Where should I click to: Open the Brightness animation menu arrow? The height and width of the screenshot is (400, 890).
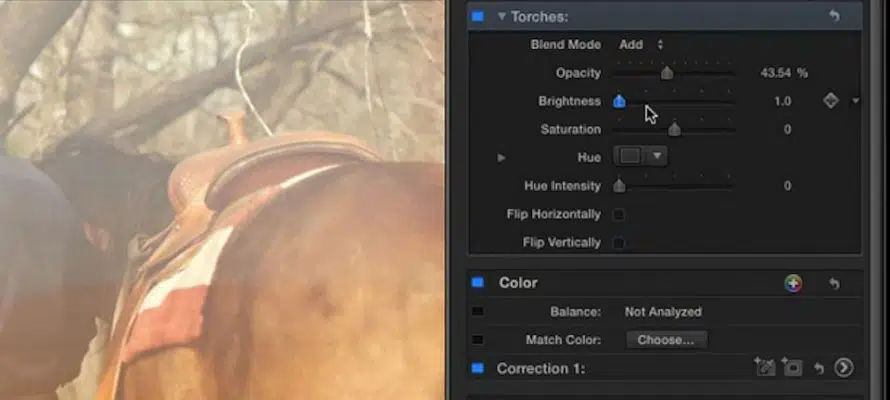click(x=855, y=101)
